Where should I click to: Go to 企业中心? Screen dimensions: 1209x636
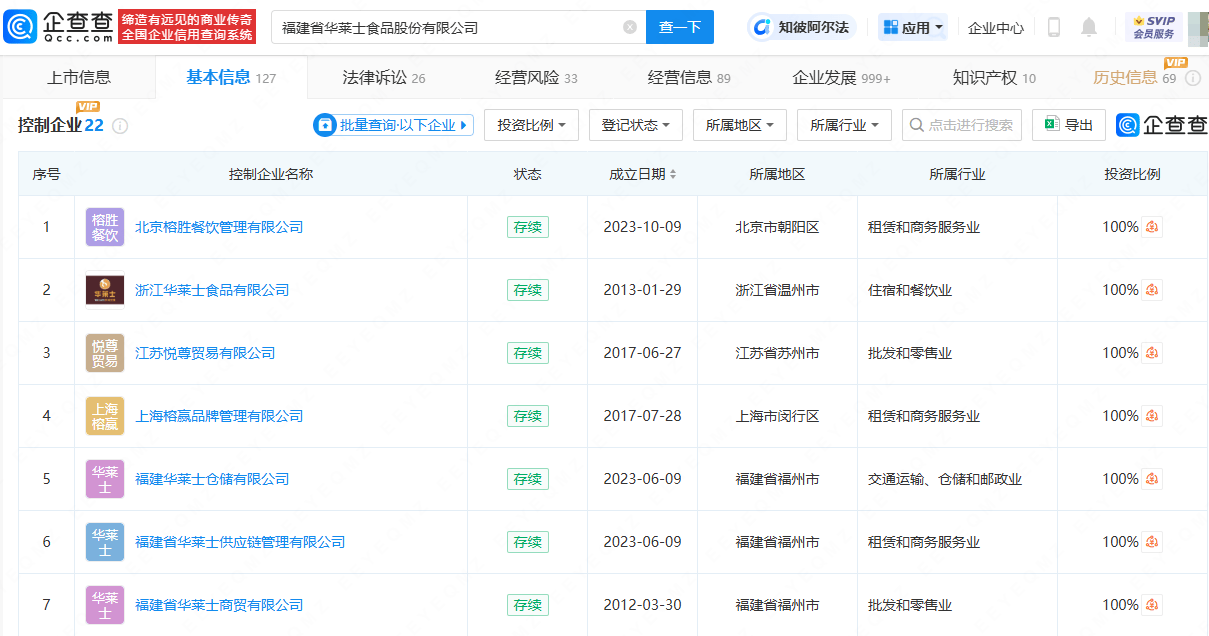pos(996,27)
